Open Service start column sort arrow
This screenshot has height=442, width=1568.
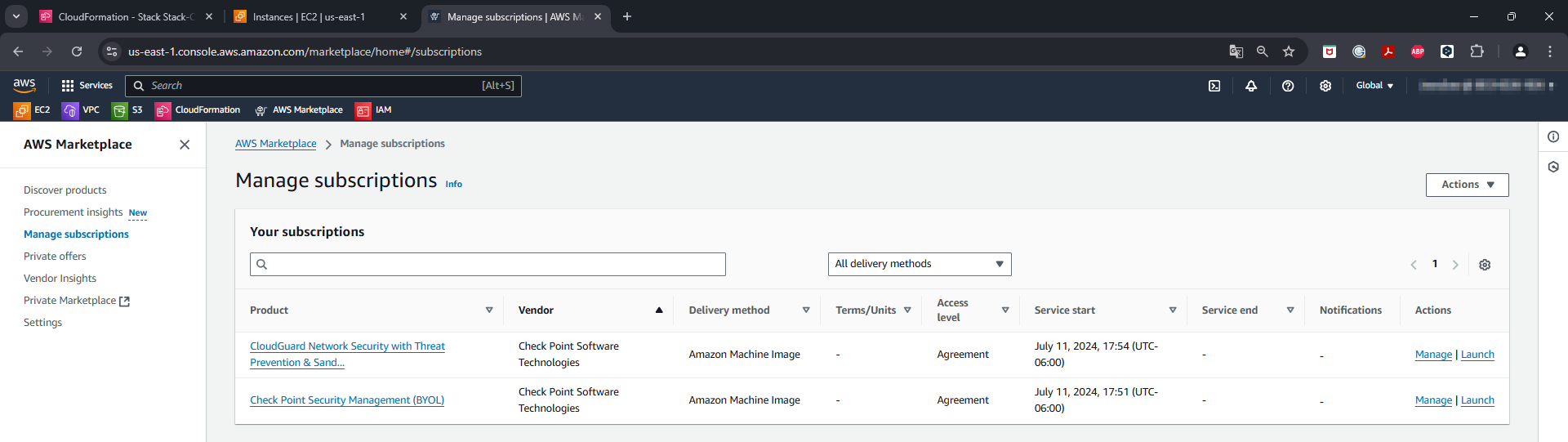coord(1173,310)
